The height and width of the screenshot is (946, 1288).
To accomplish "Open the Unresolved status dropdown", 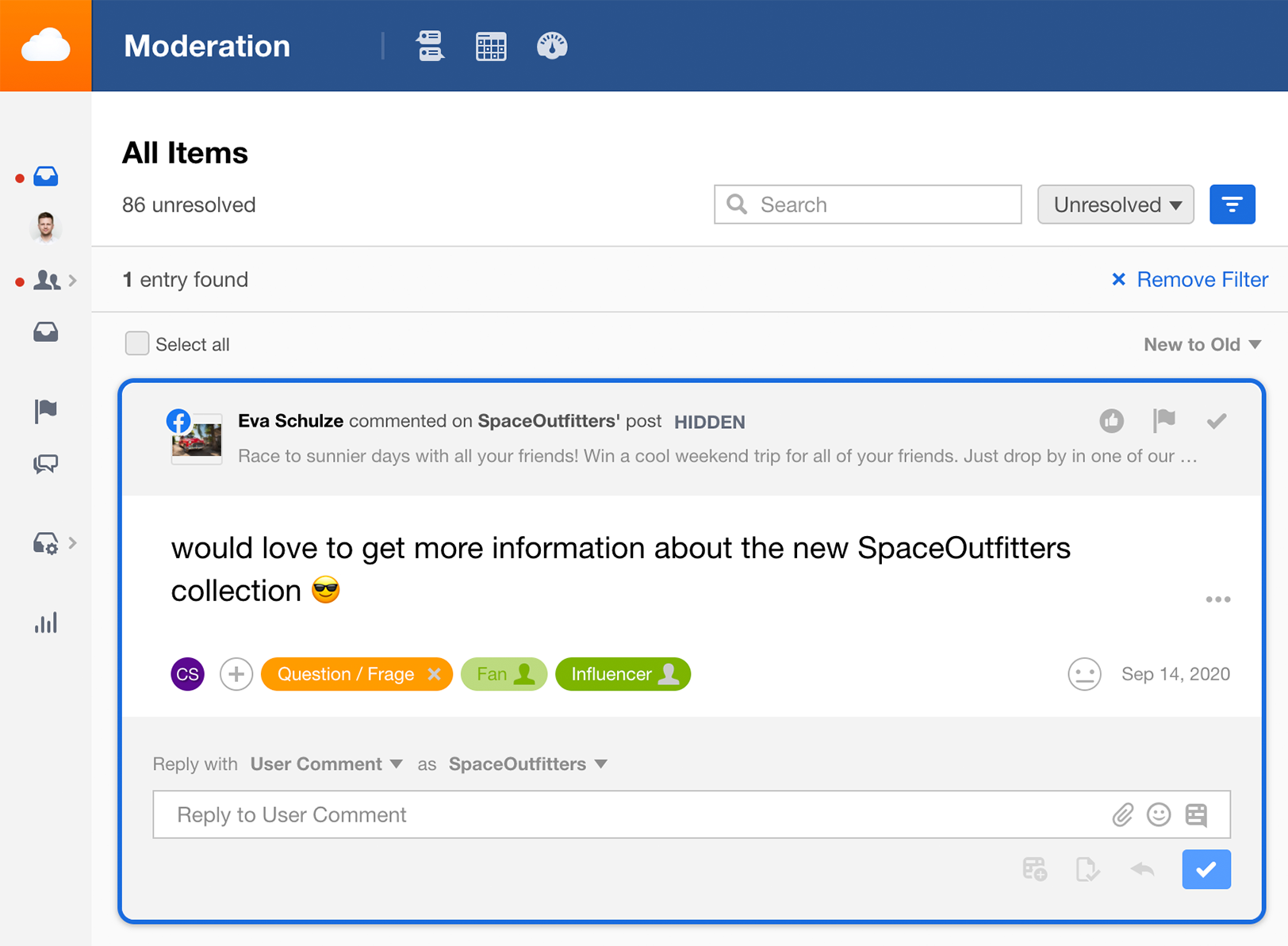I will pos(1115,205).
